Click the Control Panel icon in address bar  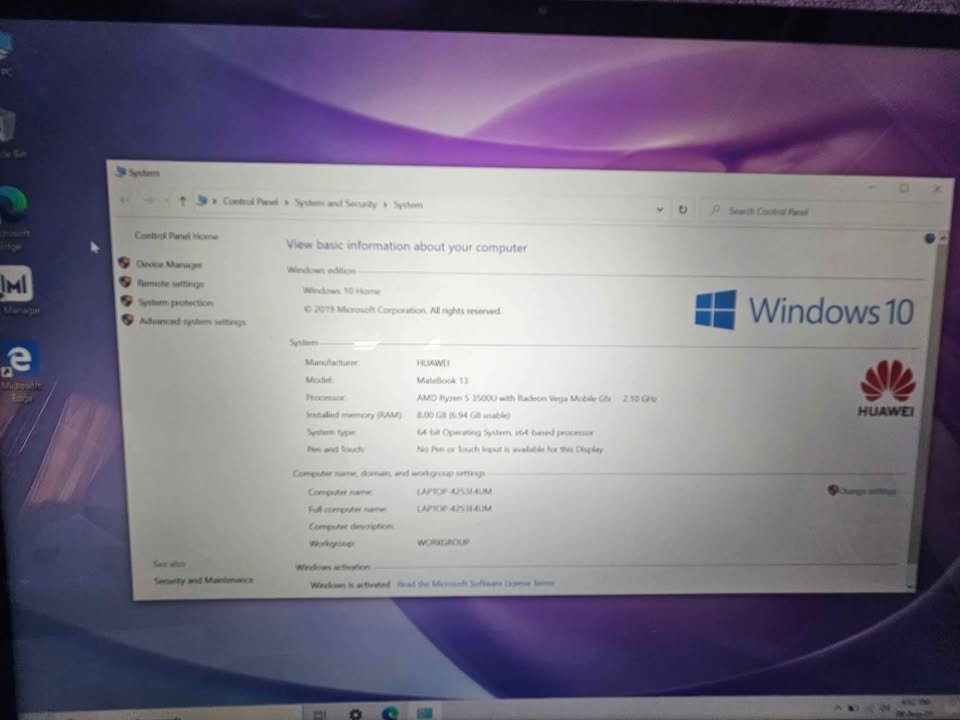pyautogui.click(x=201, y=200)
